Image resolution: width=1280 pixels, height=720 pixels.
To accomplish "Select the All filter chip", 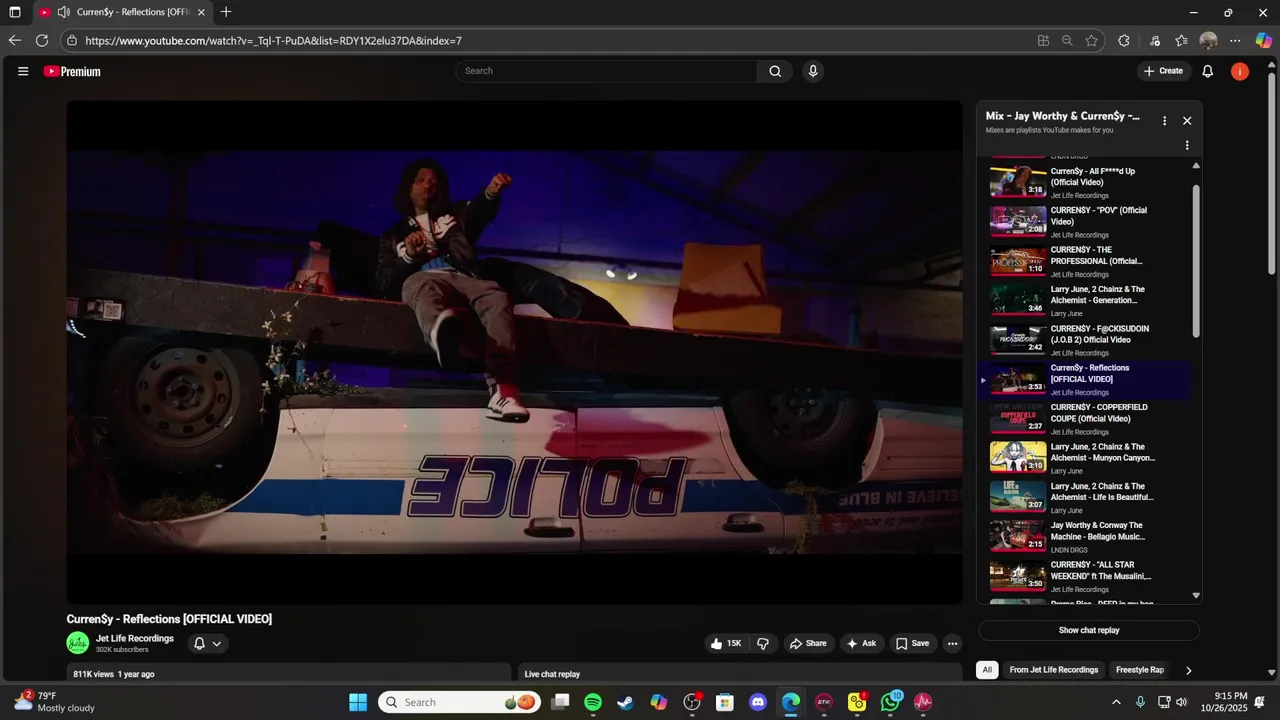I will 987,670.
